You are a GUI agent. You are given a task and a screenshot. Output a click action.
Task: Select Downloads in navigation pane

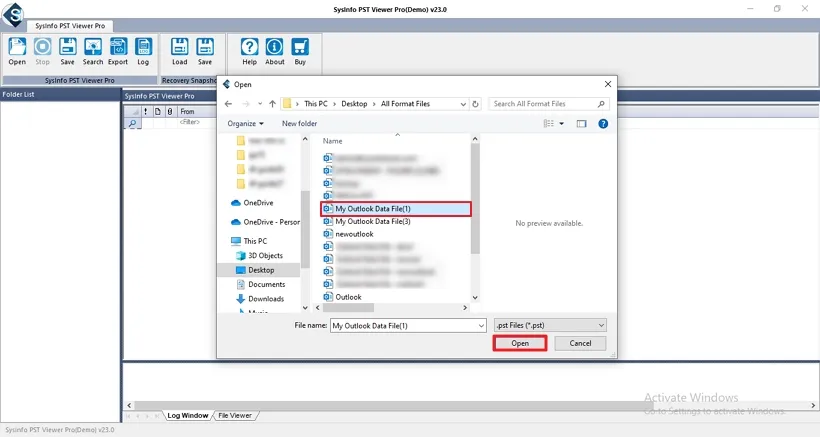pyautogui.click(x=265, y=299)
